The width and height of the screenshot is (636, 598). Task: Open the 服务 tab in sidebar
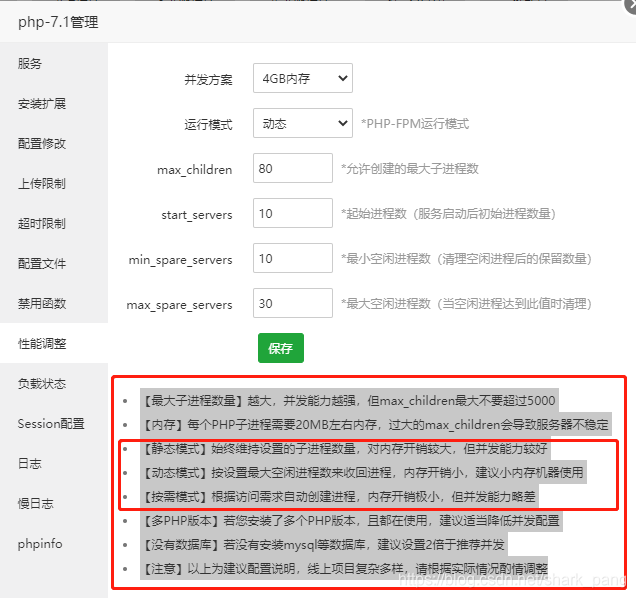[54, 63]
